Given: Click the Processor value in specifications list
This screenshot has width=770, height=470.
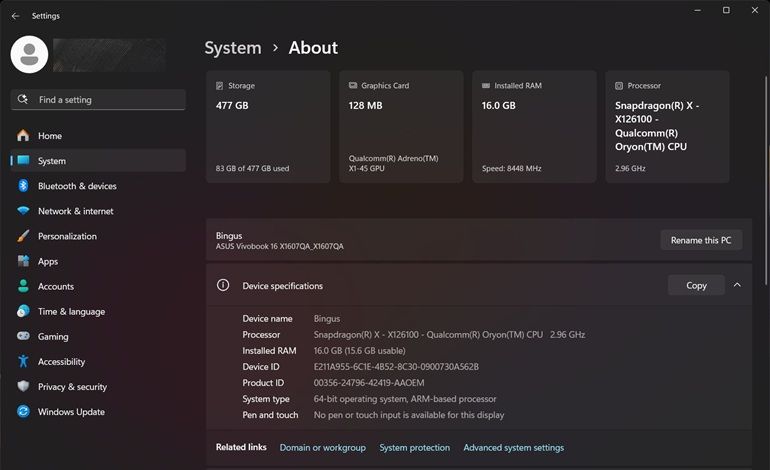Looking at the screenshot, I should (x=449, y=334).
